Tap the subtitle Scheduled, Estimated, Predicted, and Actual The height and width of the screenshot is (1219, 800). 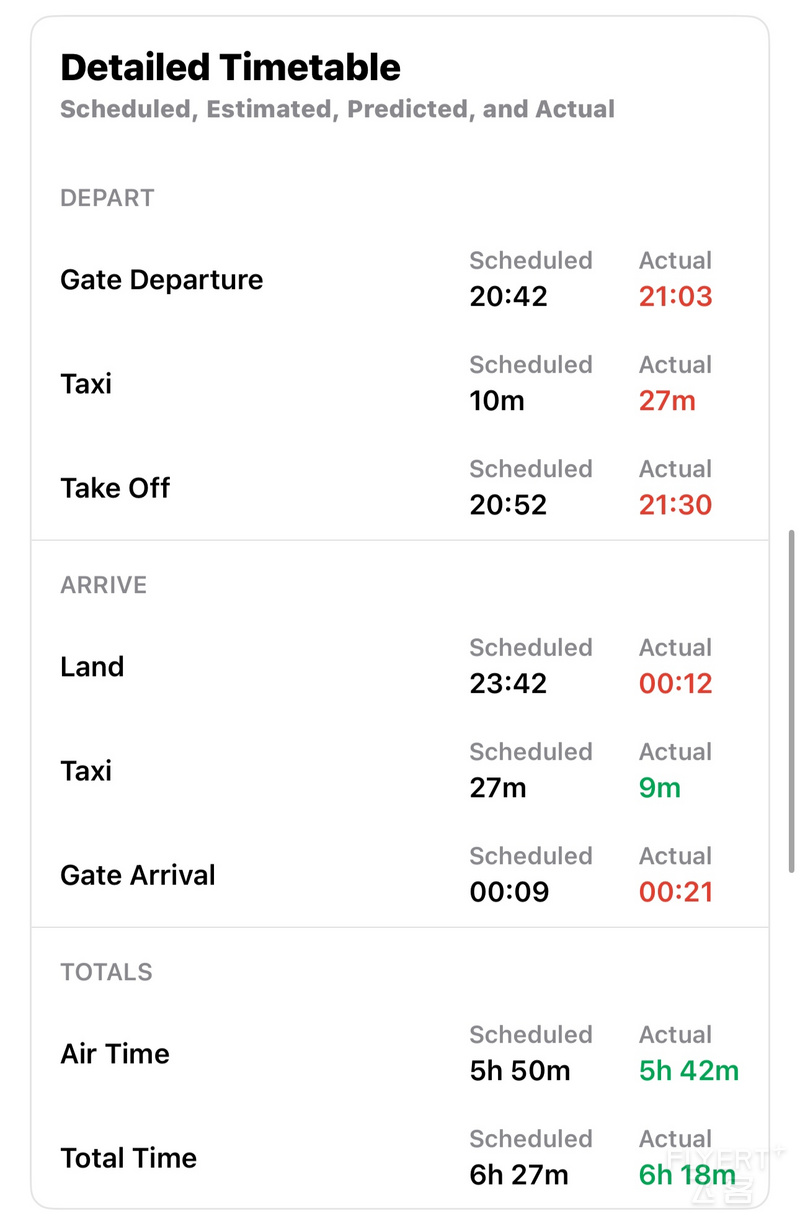point(337,109)
